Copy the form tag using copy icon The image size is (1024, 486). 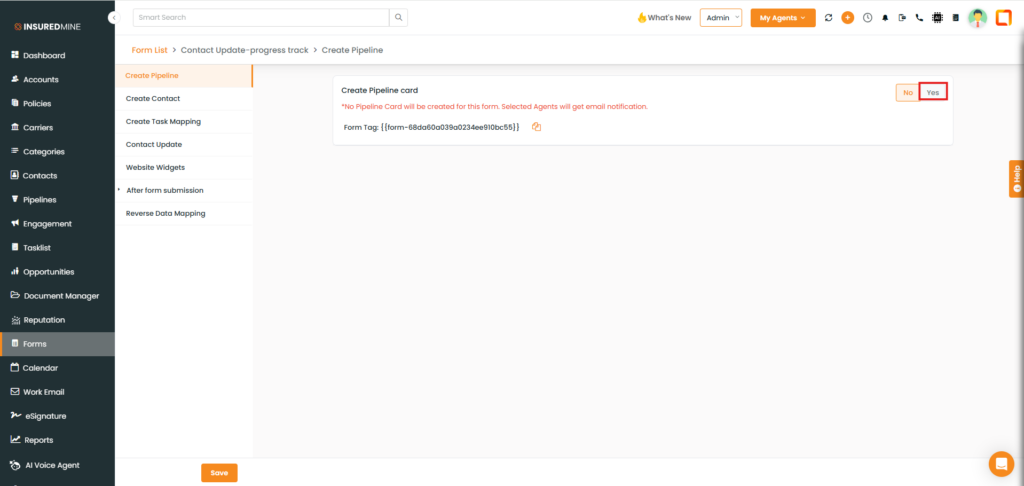[537, 127]
